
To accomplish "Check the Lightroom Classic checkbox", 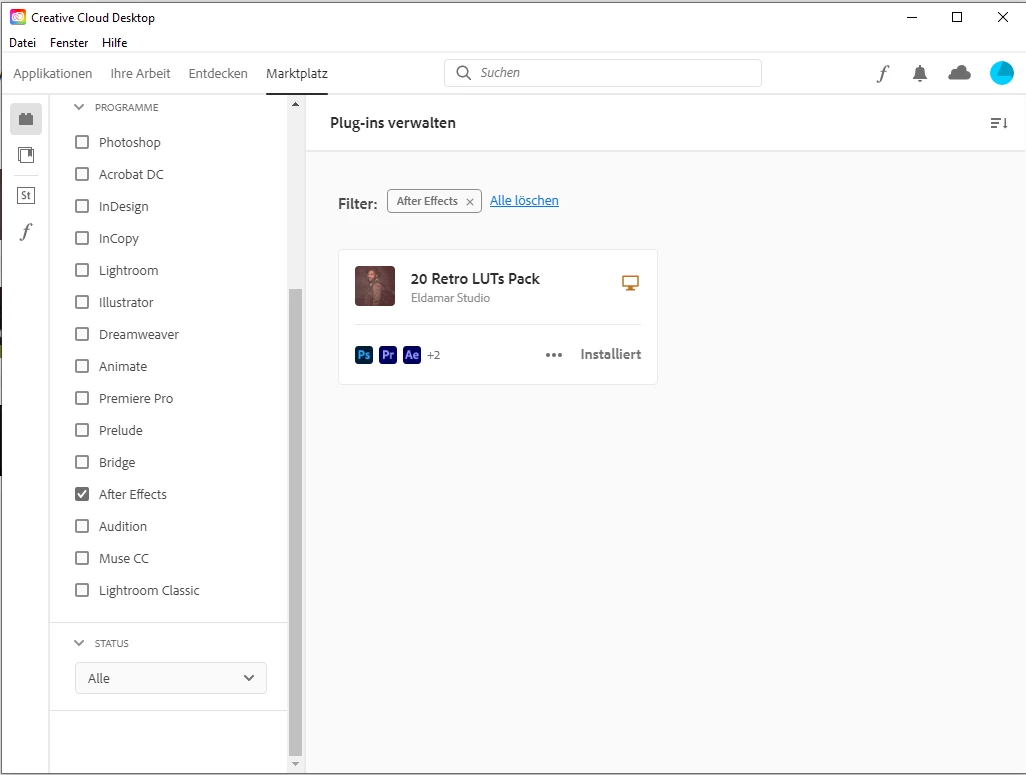I will 82,590.
